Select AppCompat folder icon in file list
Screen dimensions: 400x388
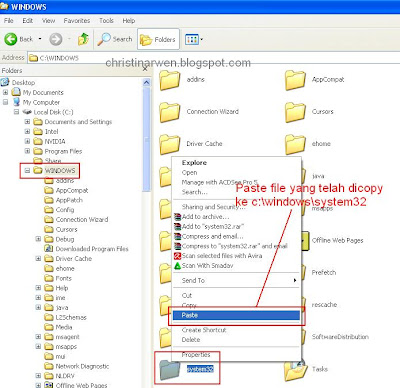pos(295,80)
